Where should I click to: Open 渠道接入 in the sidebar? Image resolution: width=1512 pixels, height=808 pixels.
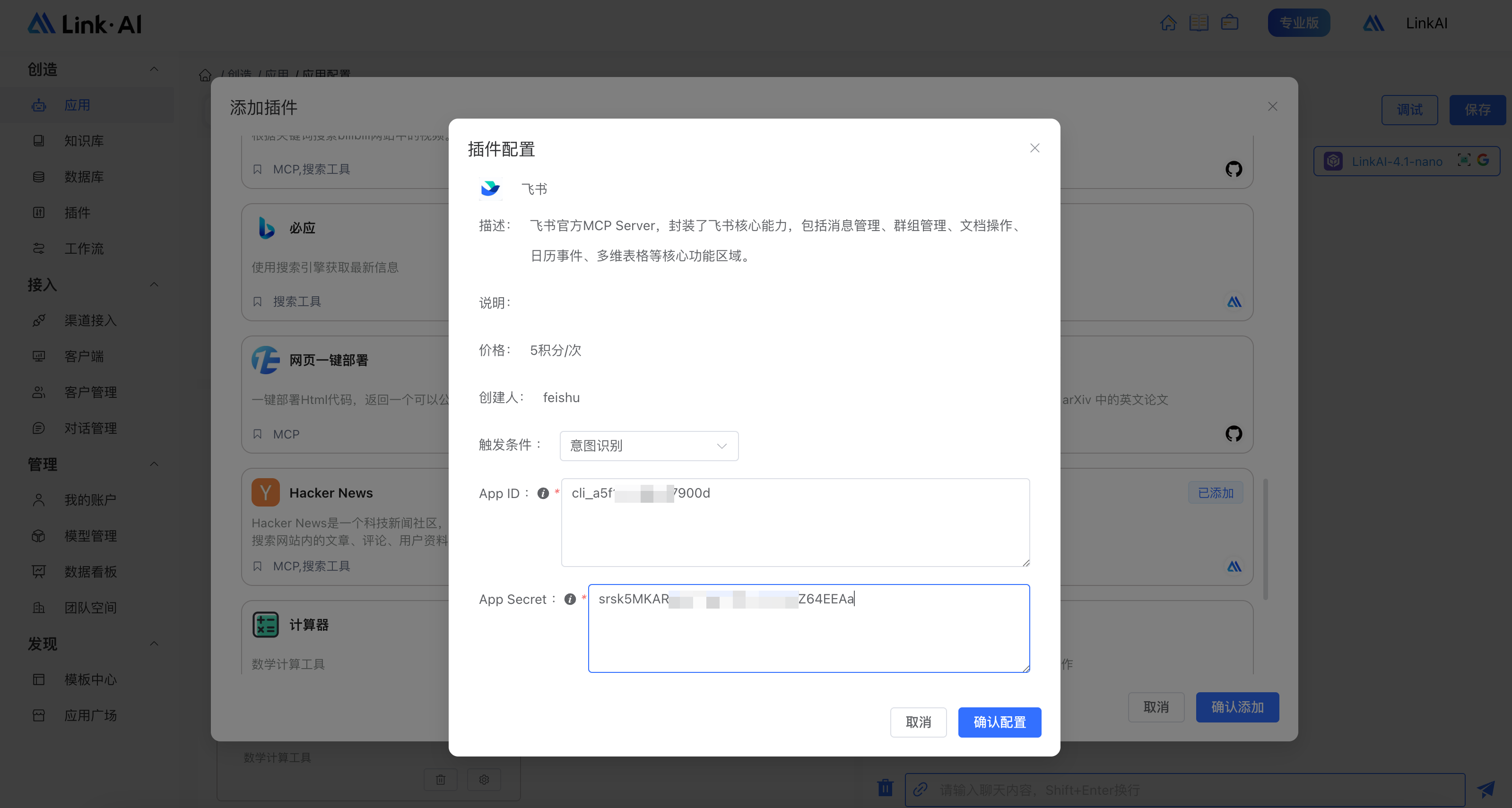click(87, 320)
